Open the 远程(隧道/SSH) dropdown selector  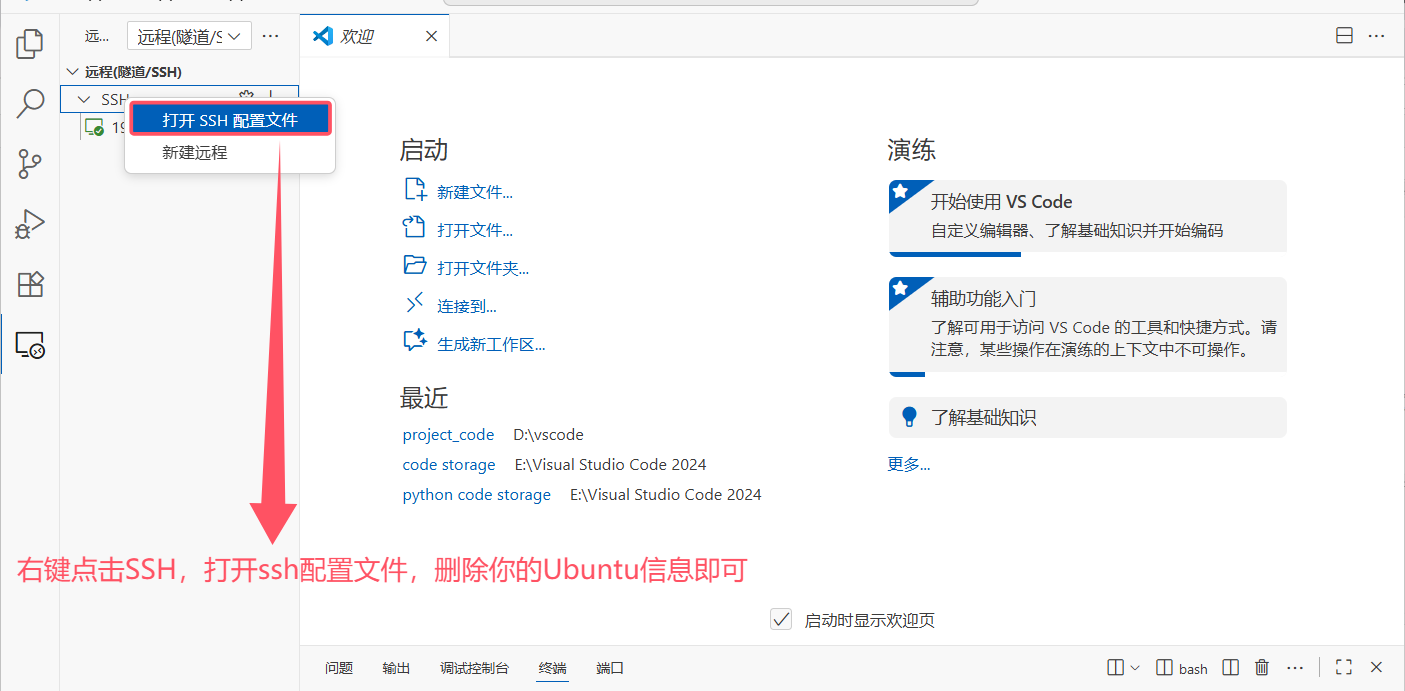click(x=189, y=35)
